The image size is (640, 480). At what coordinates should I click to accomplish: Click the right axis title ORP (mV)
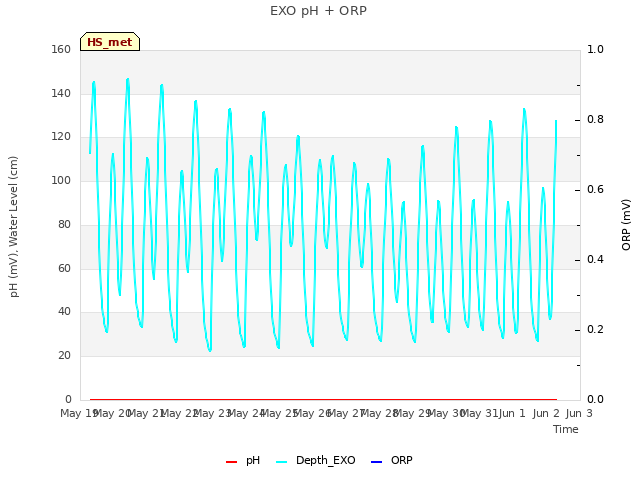[x=626, y=225]
